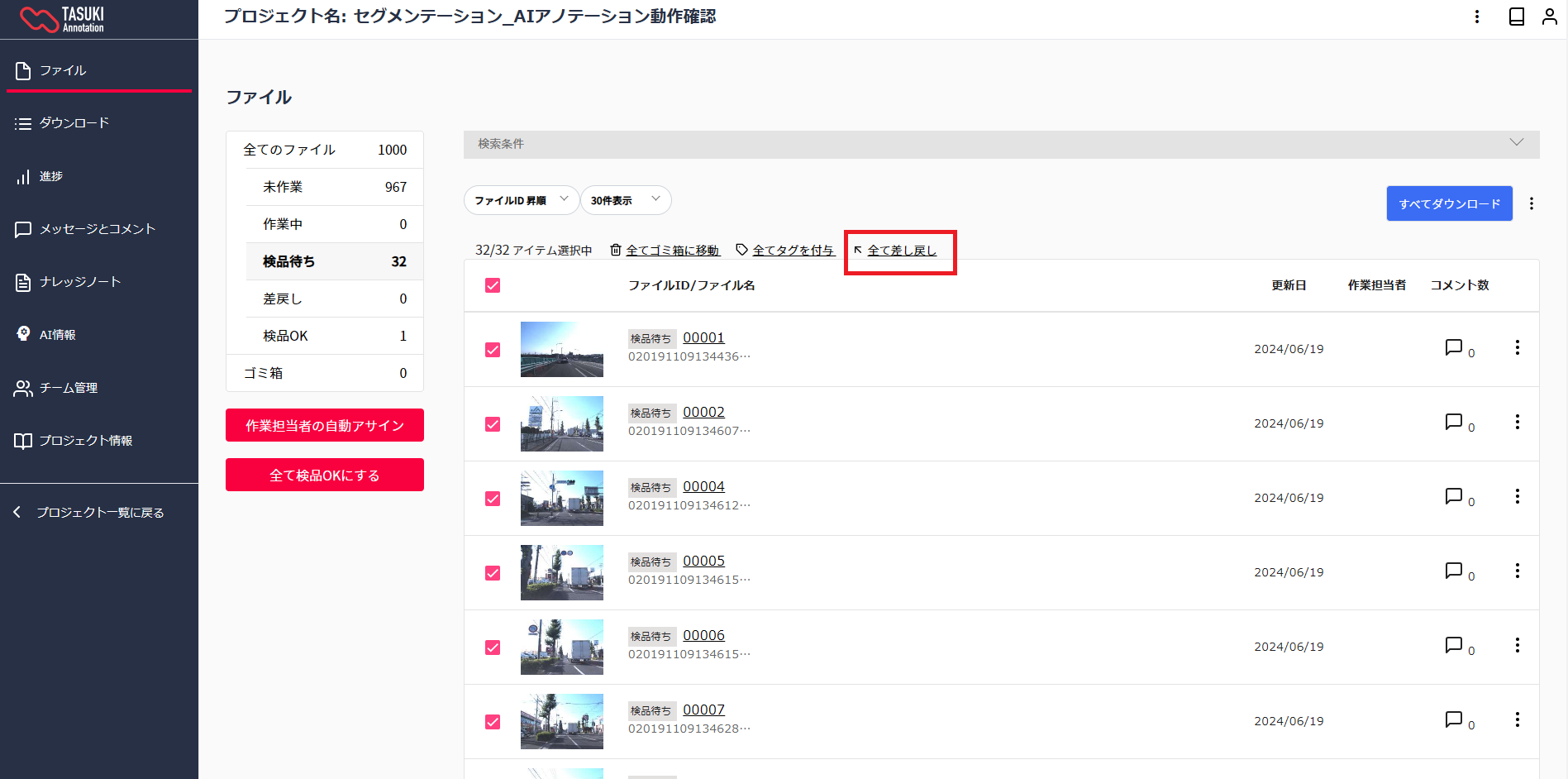Screen dimensions: 1568x779
Task: Click the 全てゴミ箱に移動 link
Action: click(673, 251)
